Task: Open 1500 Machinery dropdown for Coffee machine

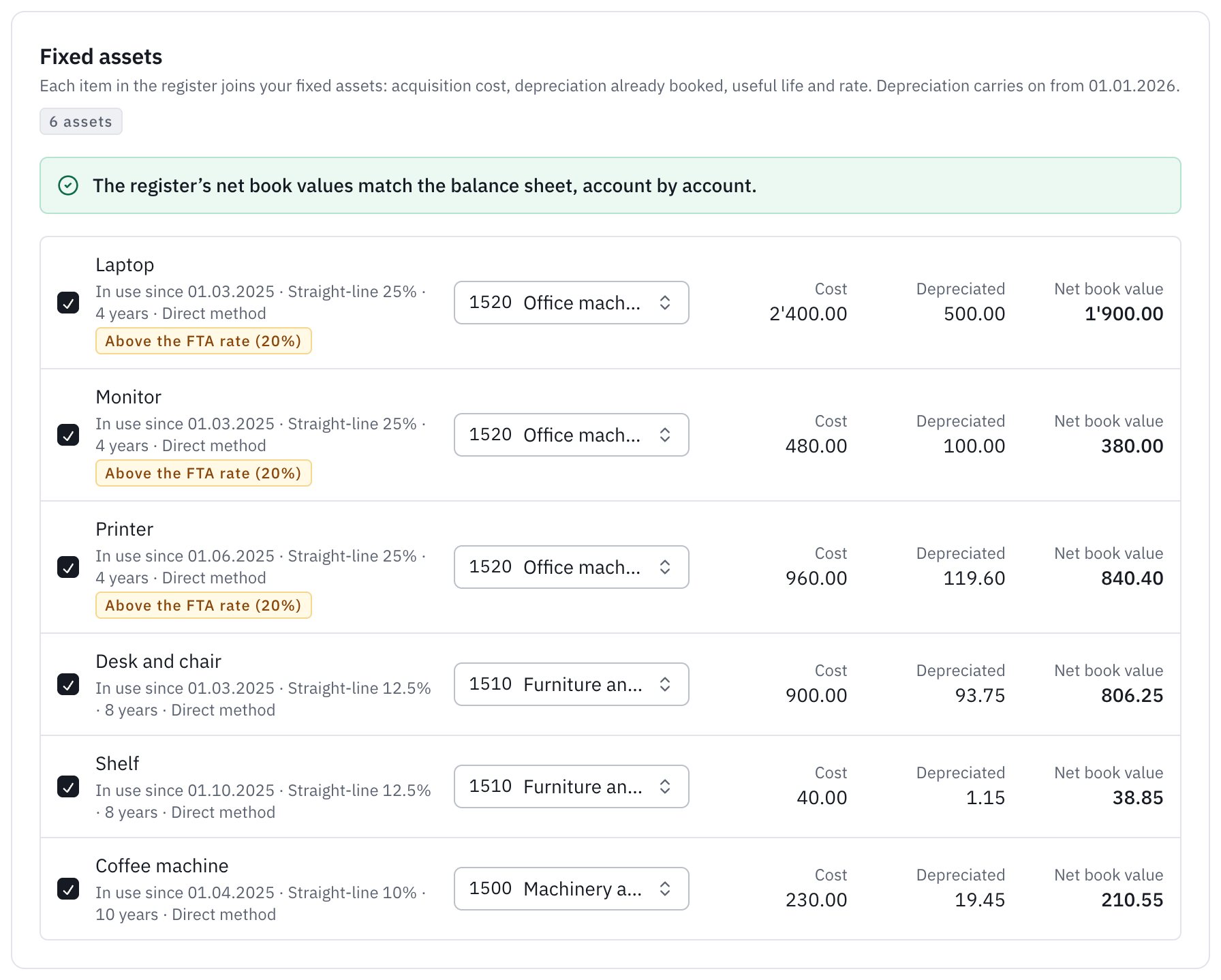Action: 571,889
